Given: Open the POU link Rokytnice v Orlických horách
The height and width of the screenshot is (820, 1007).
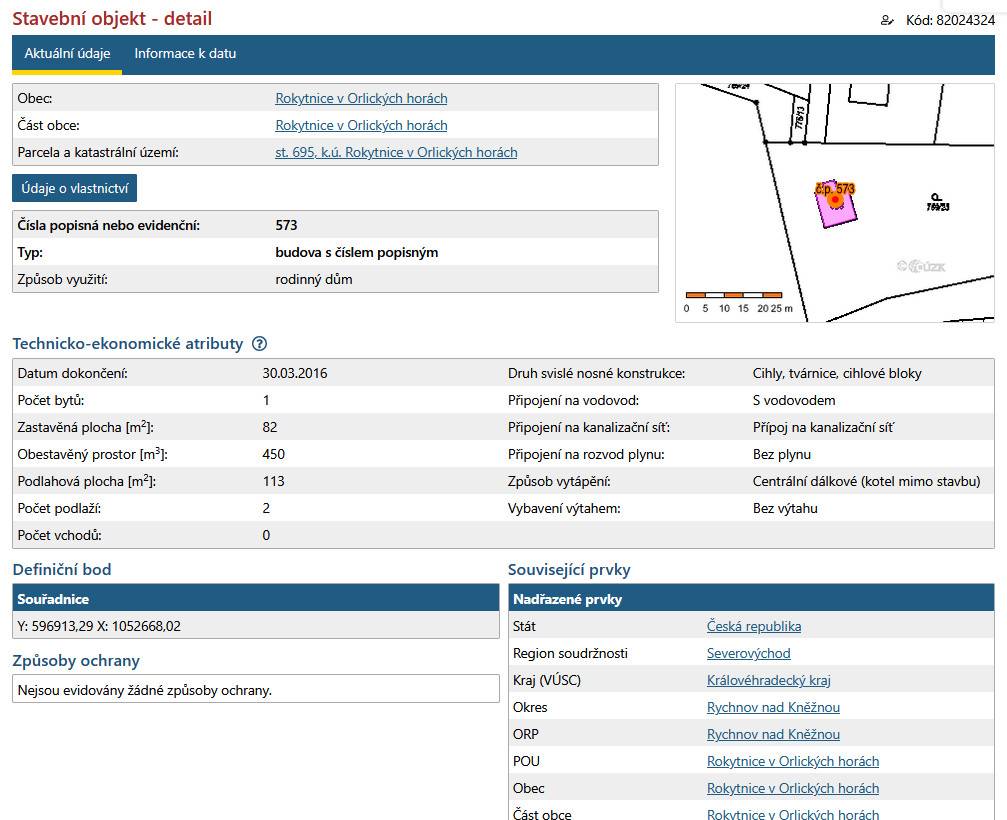Looking at the screenshot, I should tap(792, 761).
